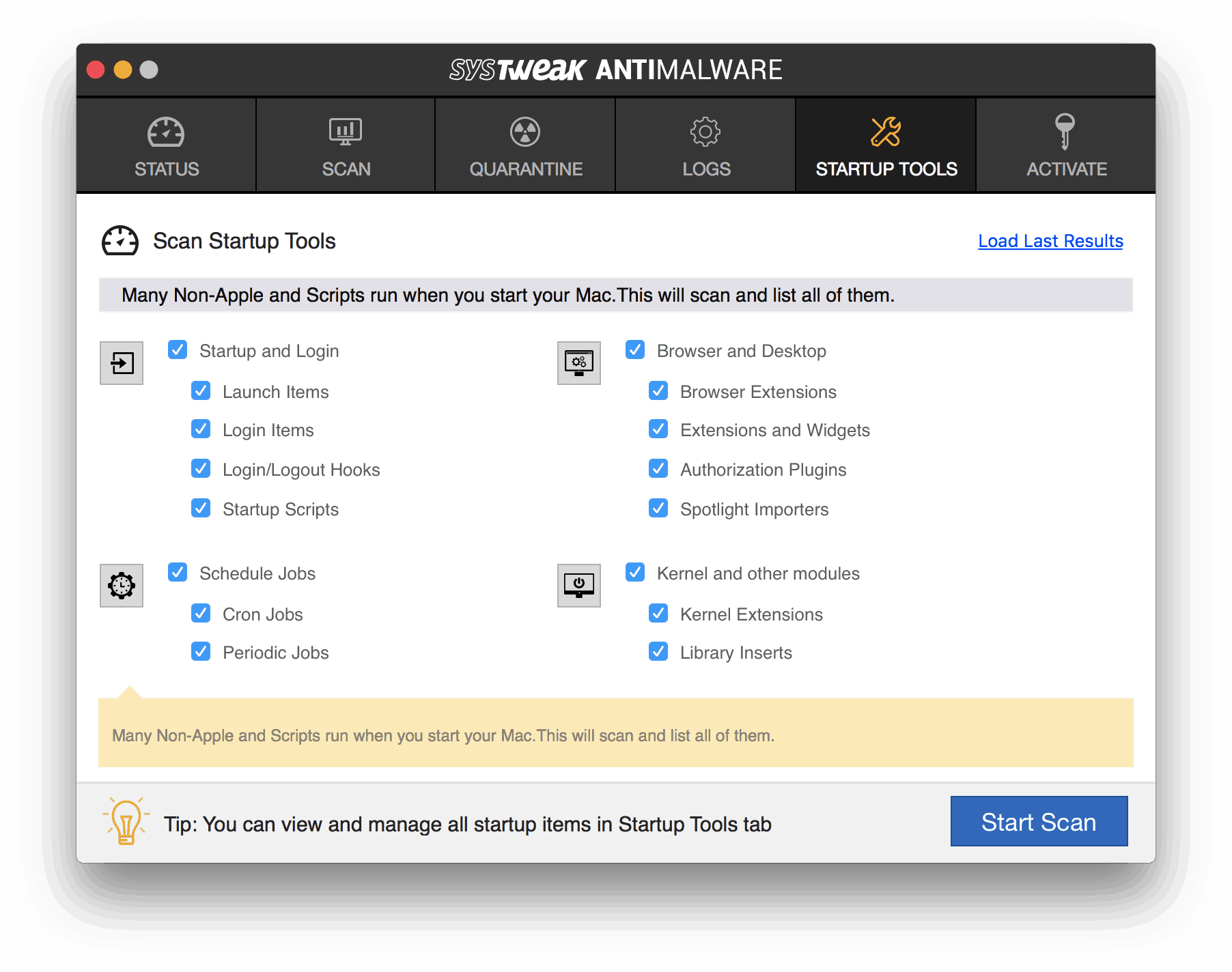Click the Quarantine radiation icon
The width and height of the screenshot is (1232, 972).
(525, 132)
